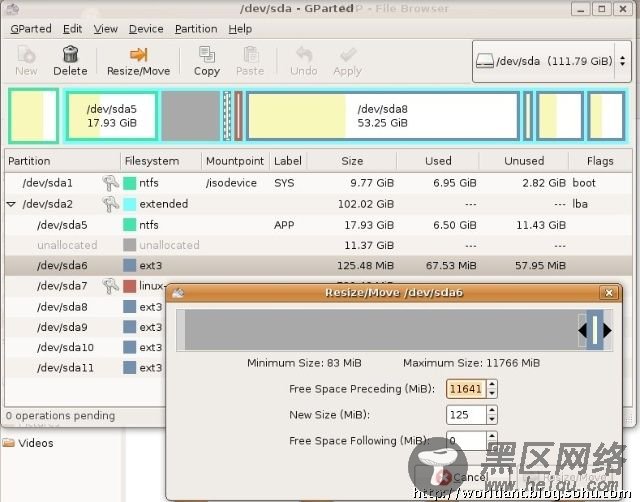The width and height of the screenshot is (640, 502).
Task: Select the /dev/sda6 ext3 row
Action: point(318,265)
